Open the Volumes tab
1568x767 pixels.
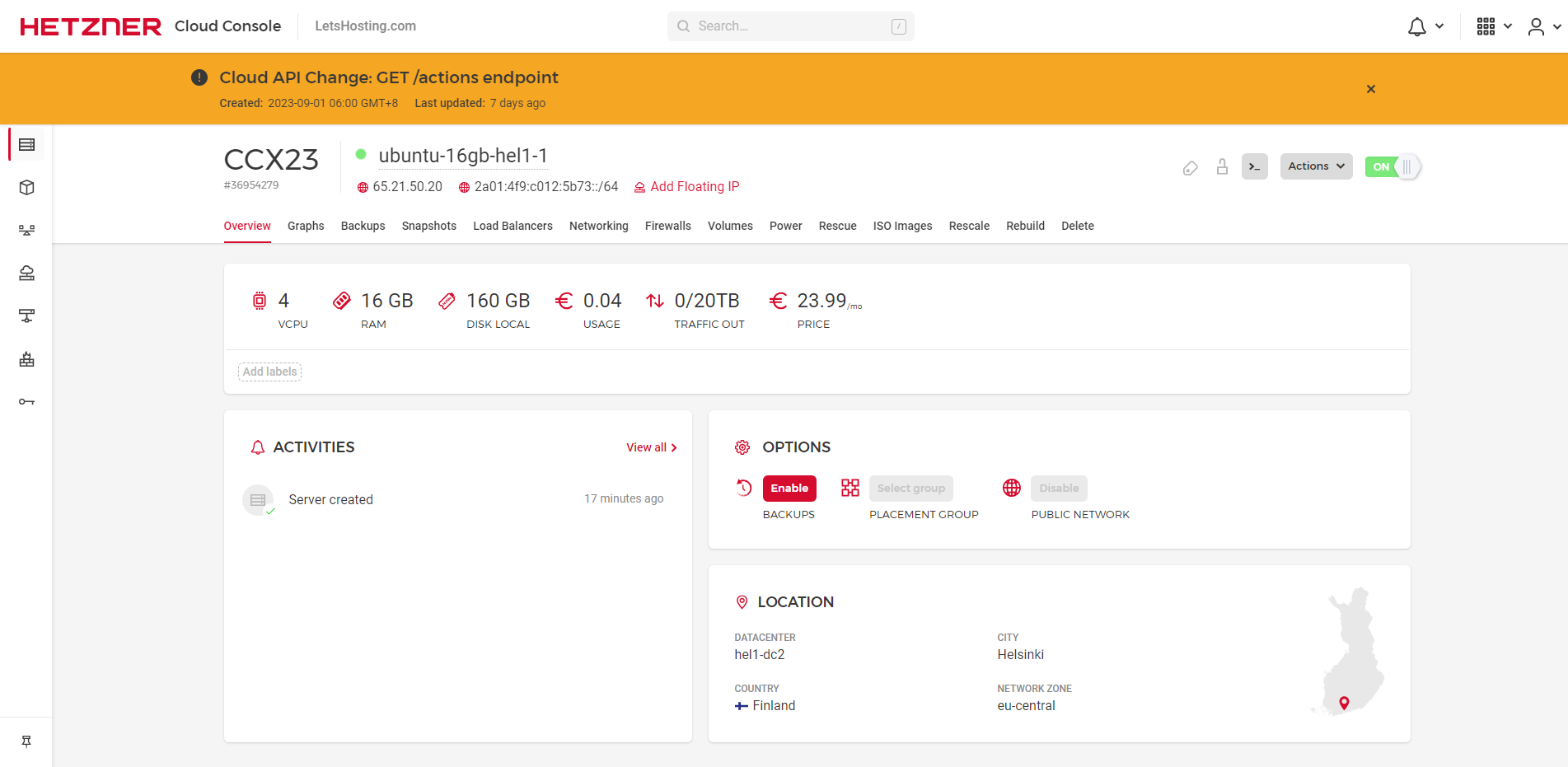(730, 226)
